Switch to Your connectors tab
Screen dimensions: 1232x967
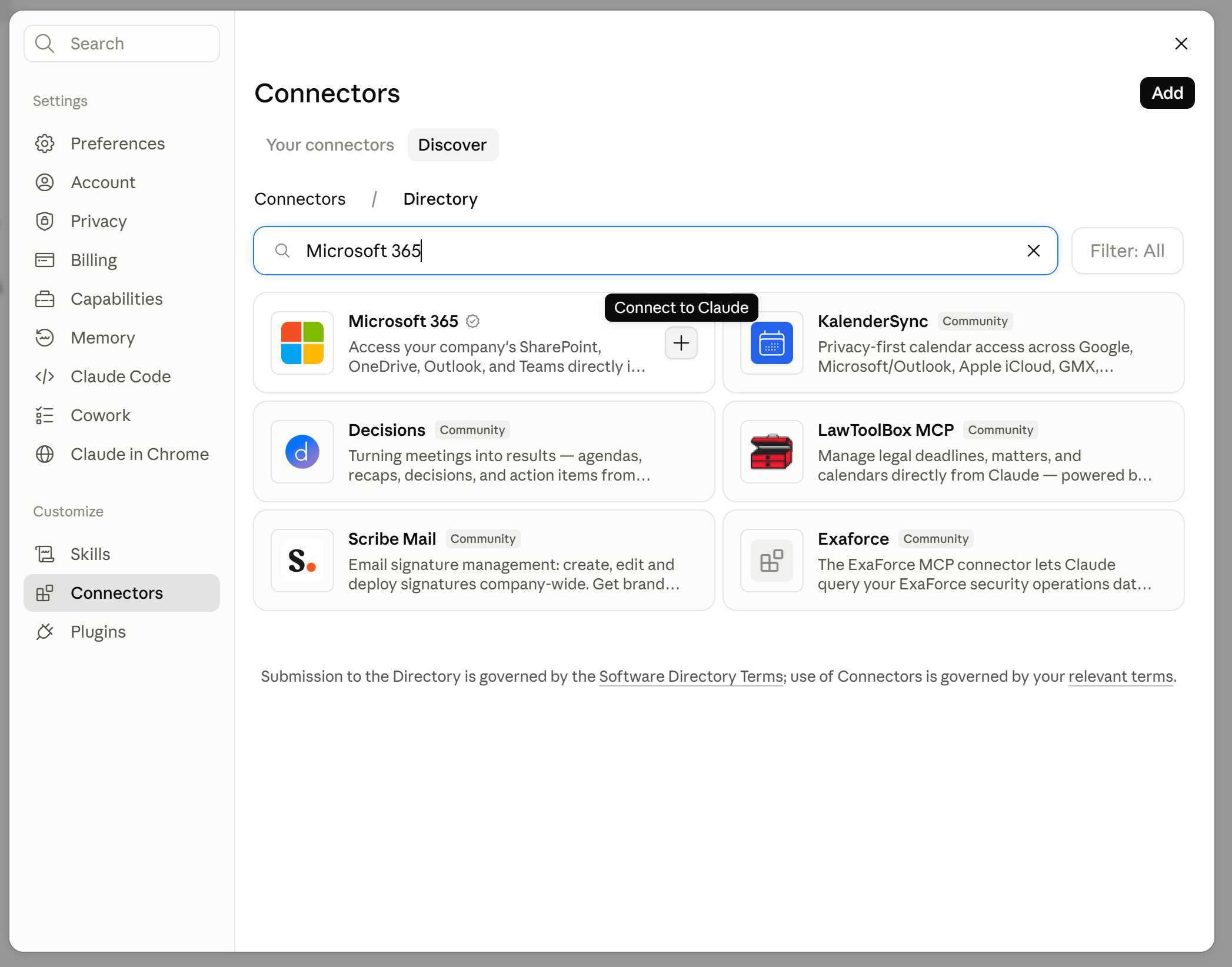(x=330, y=145)
